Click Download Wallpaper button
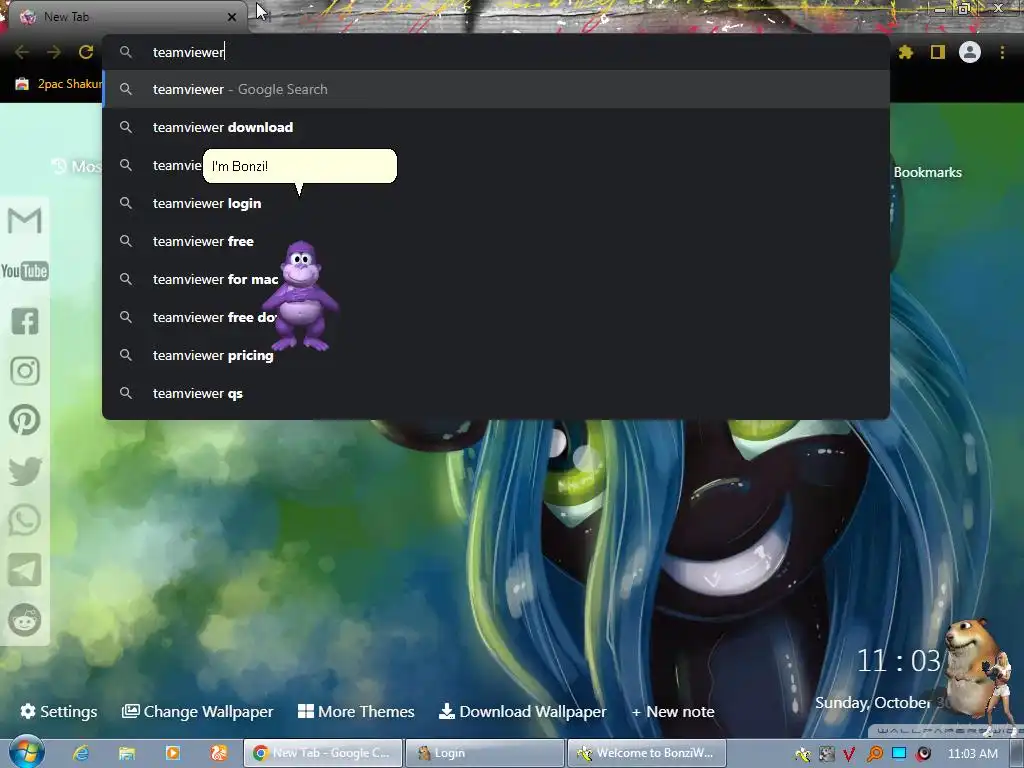This screenshot has height=768, width=1024. pyautogui.click(x=522, y=711)
